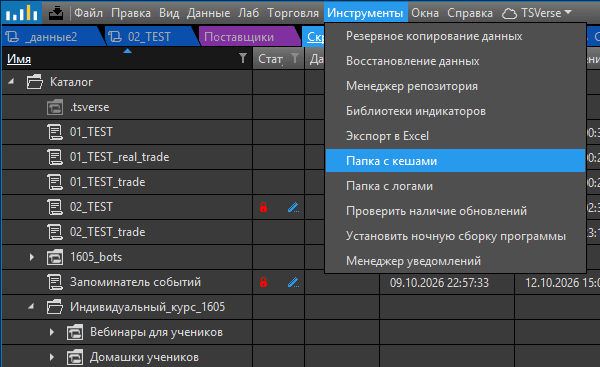This screenshot has height=367, width=600.
Task: Choose Проверить наличие обновлений
Action: pos(455,211)
